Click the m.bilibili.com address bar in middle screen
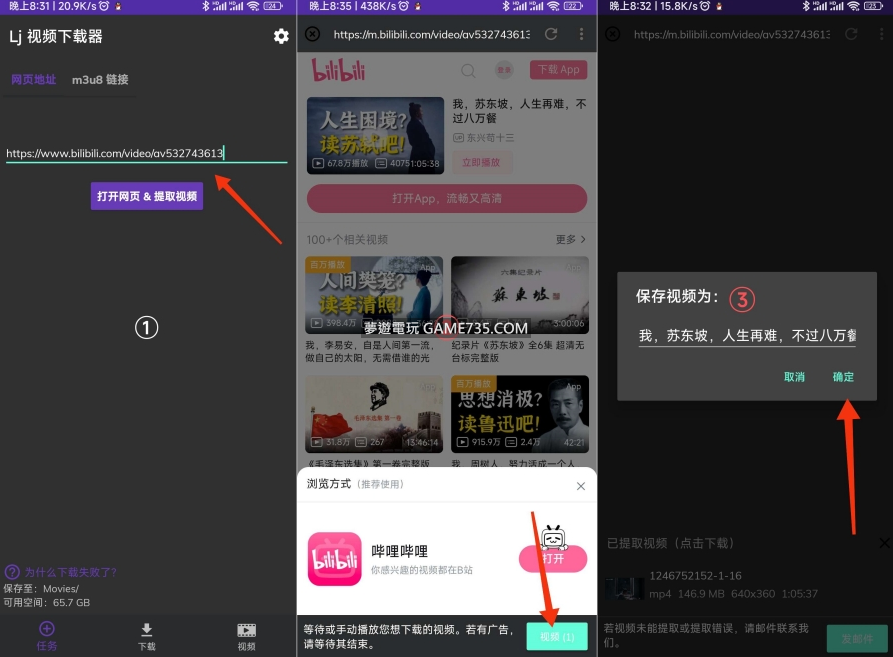 click(432, 35)
